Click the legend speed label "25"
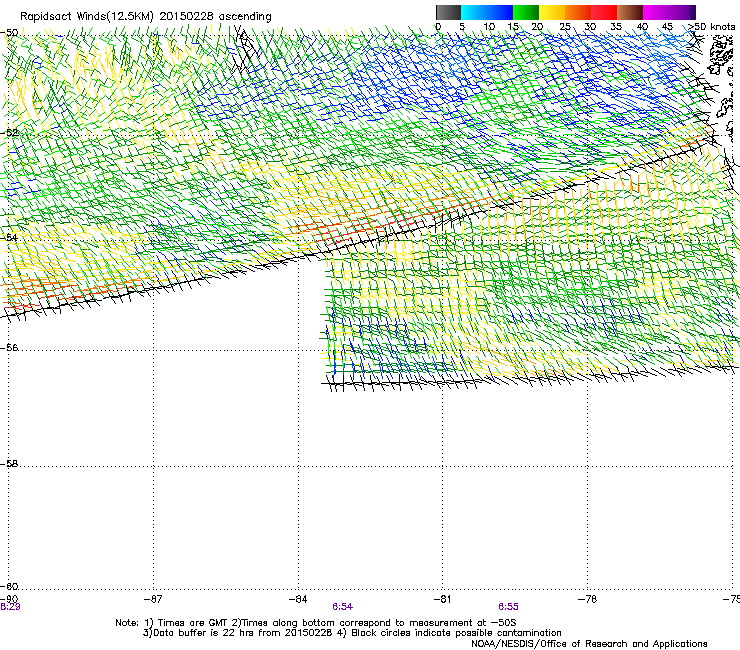 (565, 27)
